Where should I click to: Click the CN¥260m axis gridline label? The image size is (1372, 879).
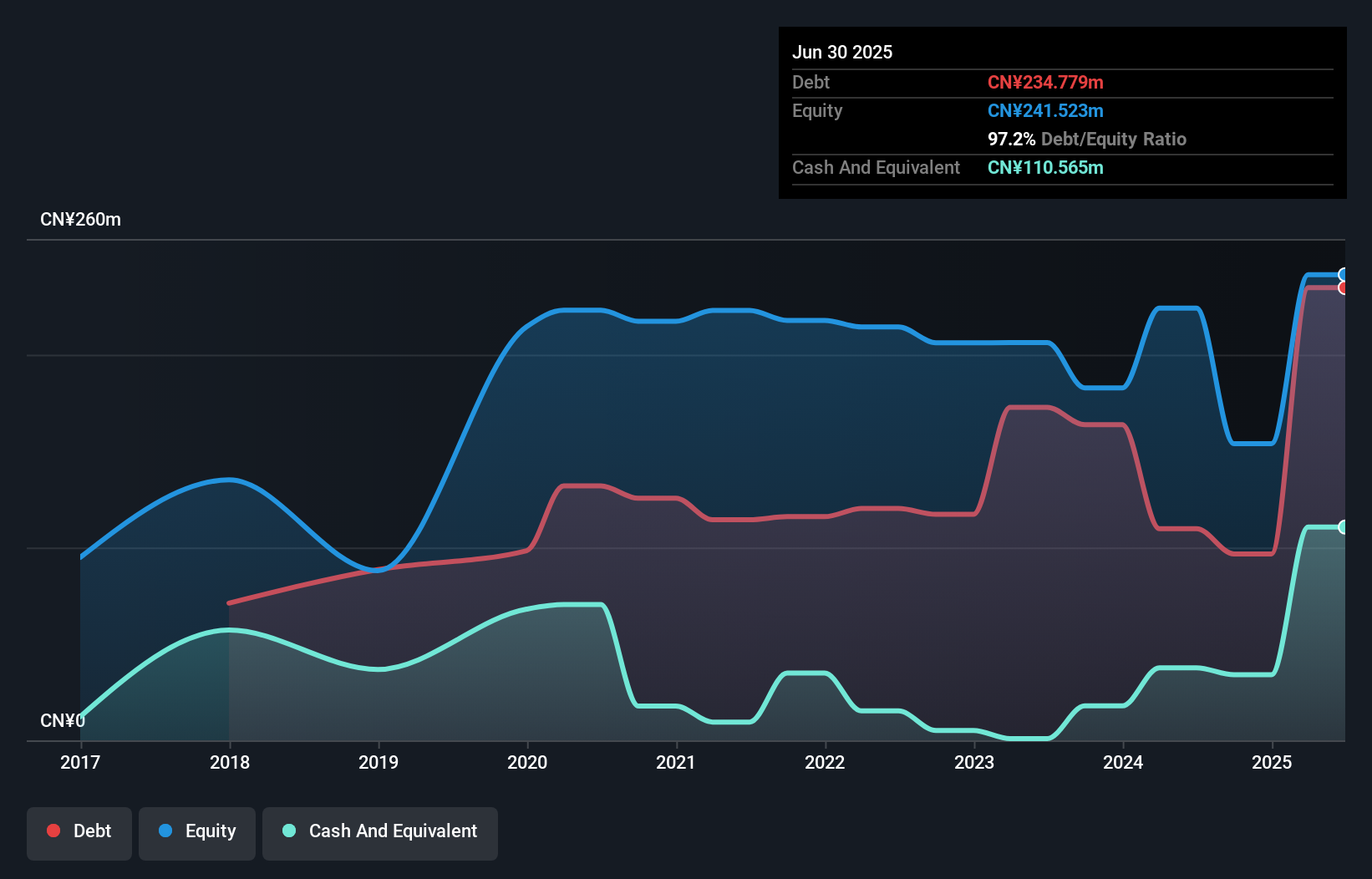pos(81,219)
